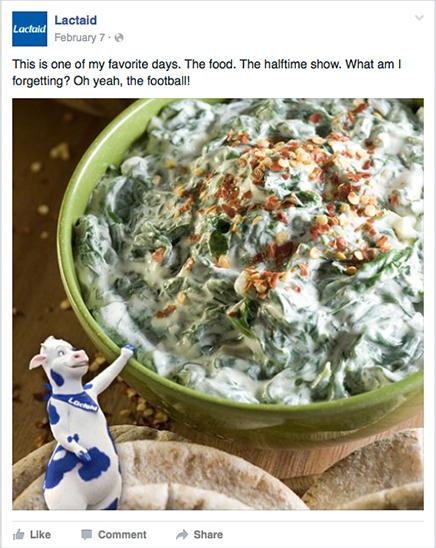Click the thumbs-up Like icon

click(x=19, y=534)
